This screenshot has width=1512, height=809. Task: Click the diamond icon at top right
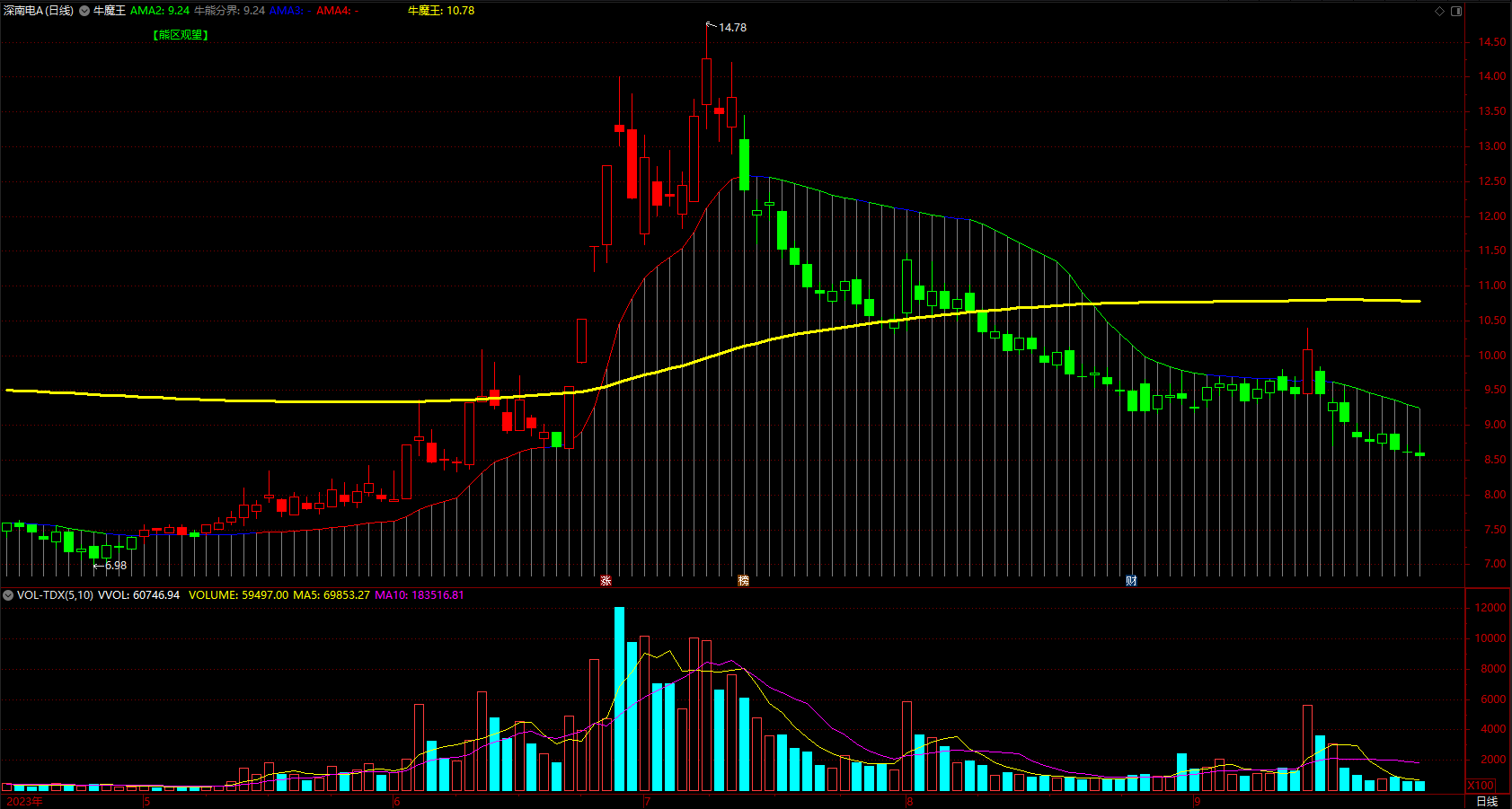coord(1439,11)
